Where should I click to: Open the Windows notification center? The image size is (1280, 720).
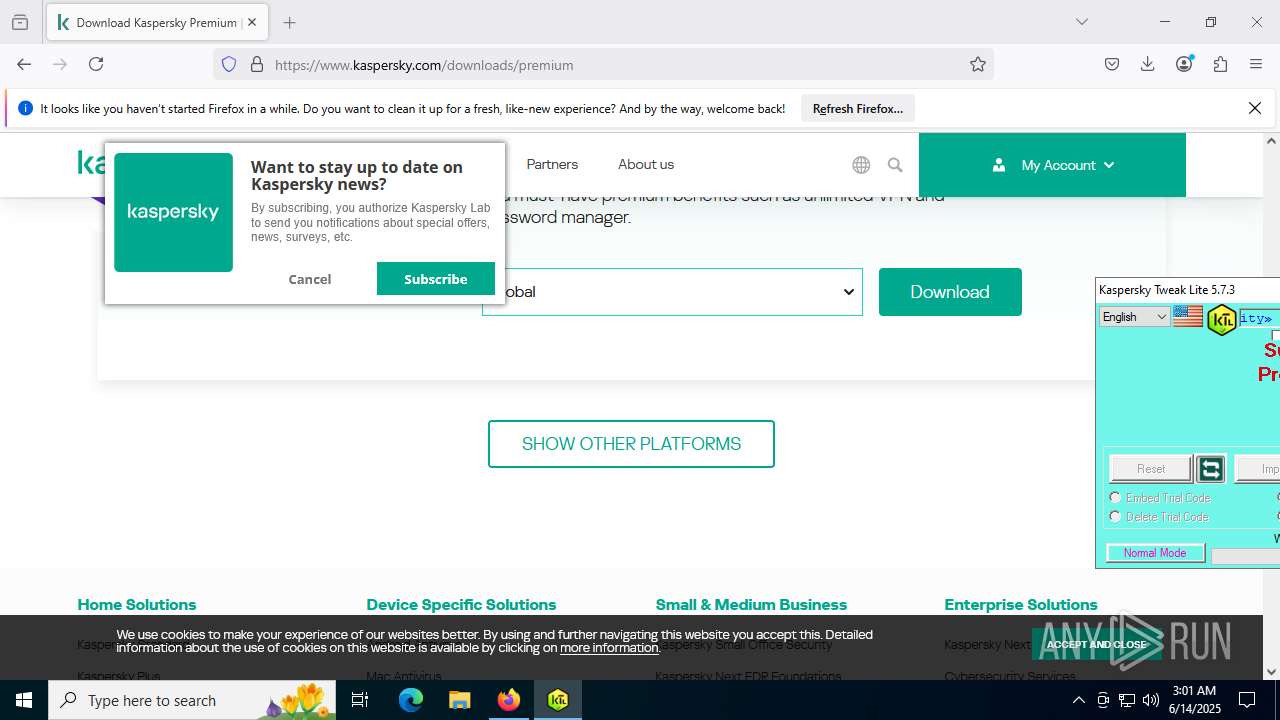coord(1247,700)
